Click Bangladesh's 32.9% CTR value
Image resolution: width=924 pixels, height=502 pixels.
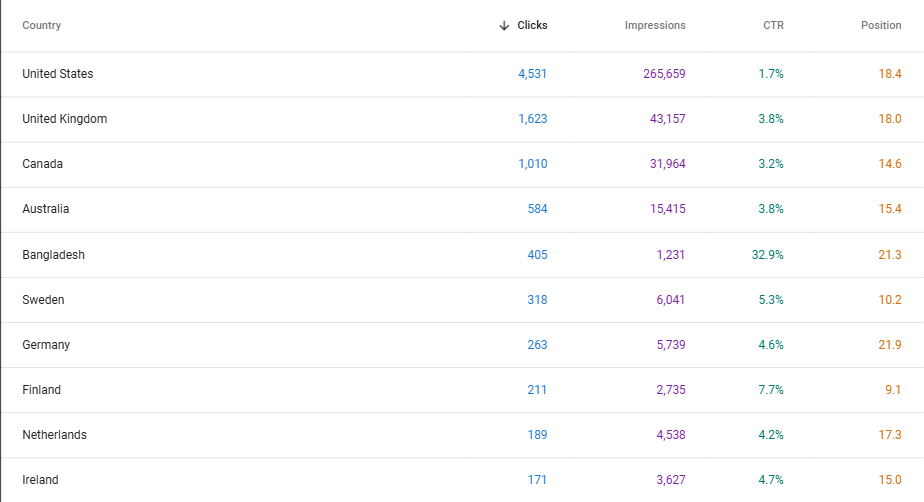[767, 255]
